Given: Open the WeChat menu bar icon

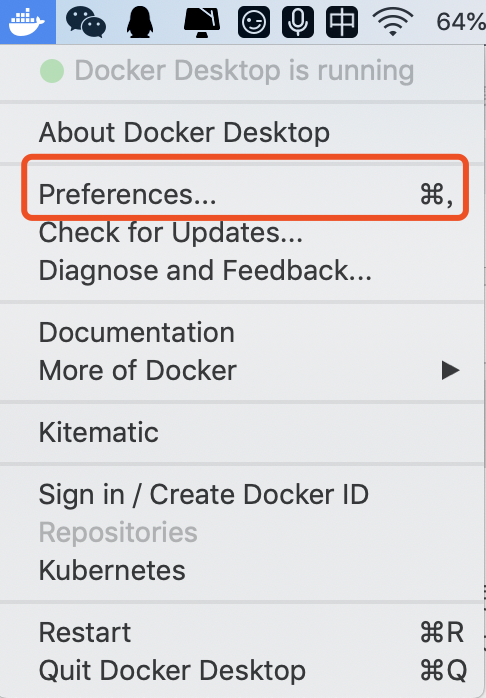Looking at the screenshot, I should [85, 22].
